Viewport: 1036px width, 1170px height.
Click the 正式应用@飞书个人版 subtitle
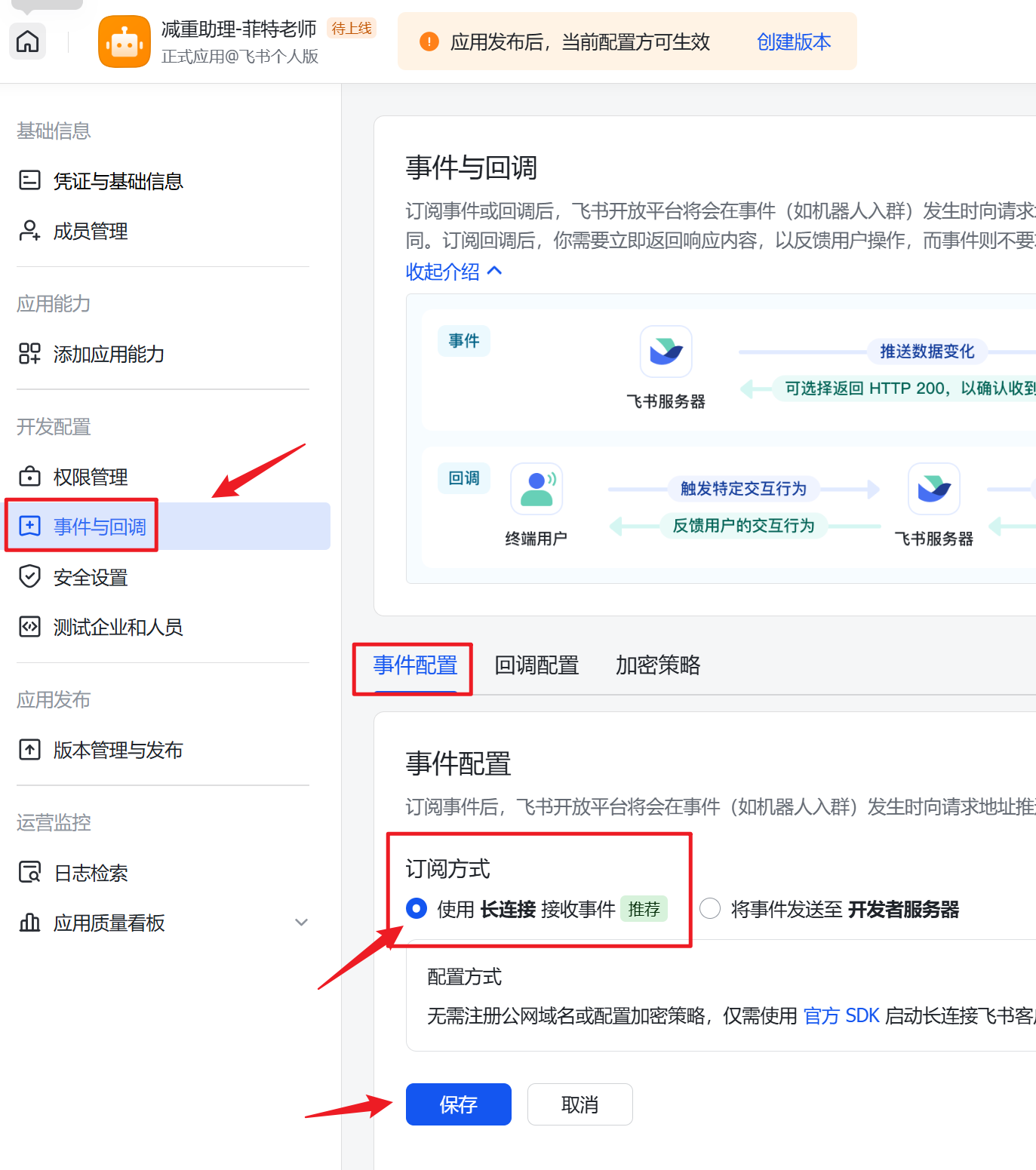[240, 57]
